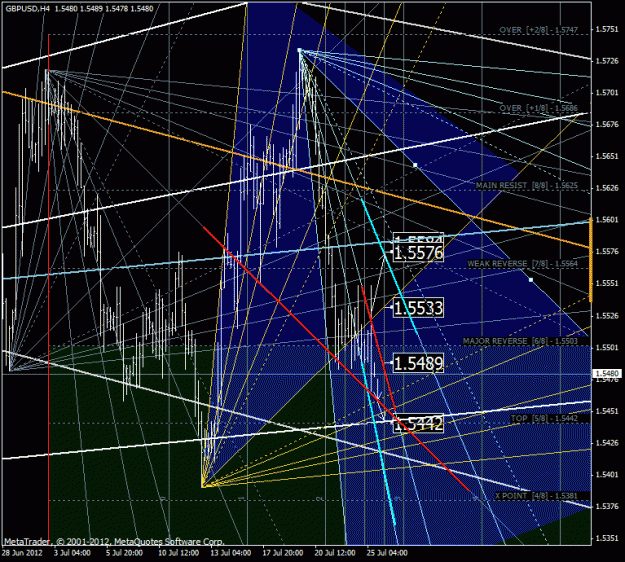Click the 10 Jul 12:00 time label
625x562 pixels.
click(178, 553)
